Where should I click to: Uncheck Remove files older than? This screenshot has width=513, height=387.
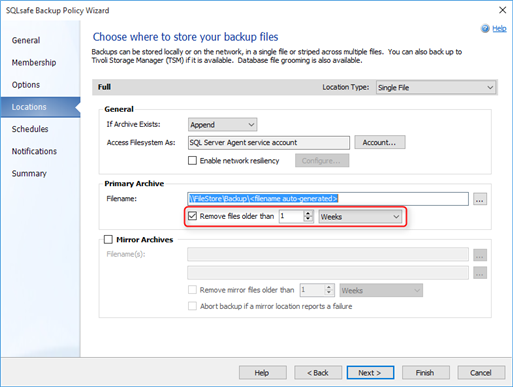(x=192, y=216)
